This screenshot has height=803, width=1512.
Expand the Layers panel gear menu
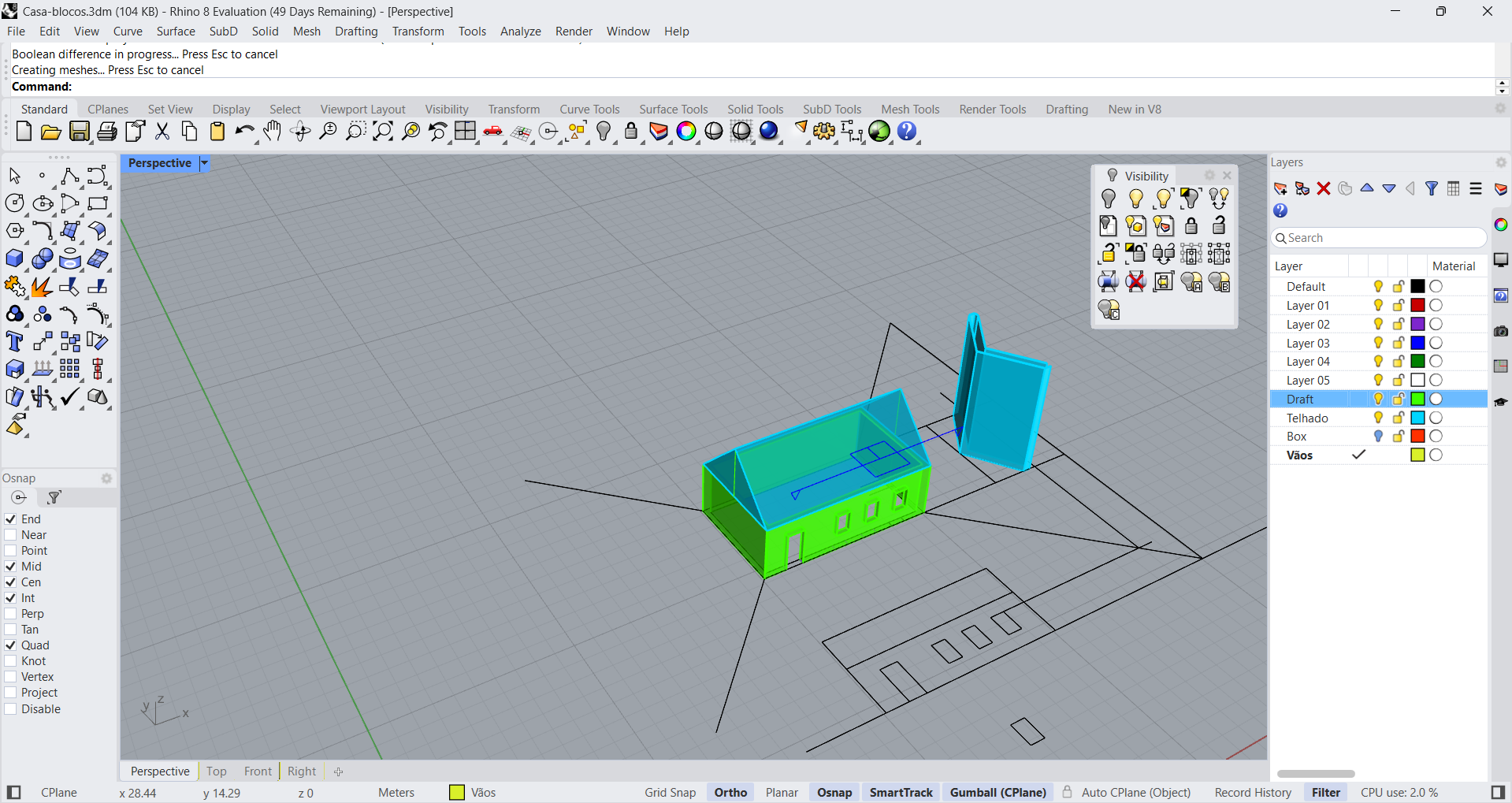pyautogui.click(x=1500, y=162)
